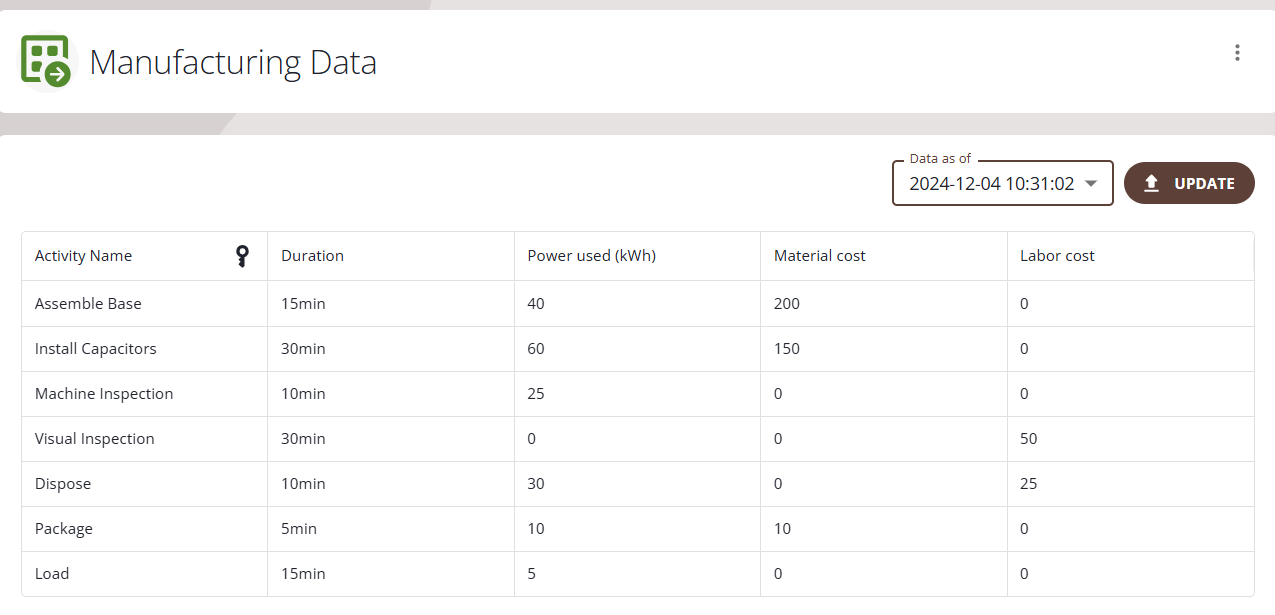Expand the Data as of dropdown arrow
The image size is (1275, 615).
[1091, 184]
